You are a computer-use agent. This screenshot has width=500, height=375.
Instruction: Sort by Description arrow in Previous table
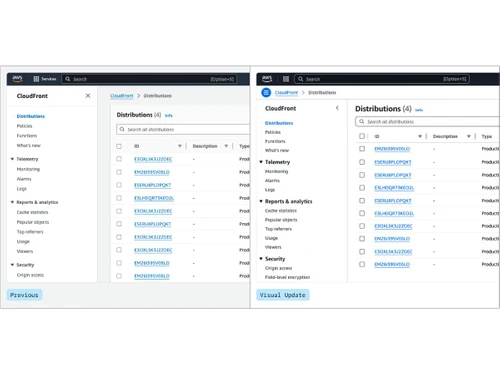(x=226, y=146)
